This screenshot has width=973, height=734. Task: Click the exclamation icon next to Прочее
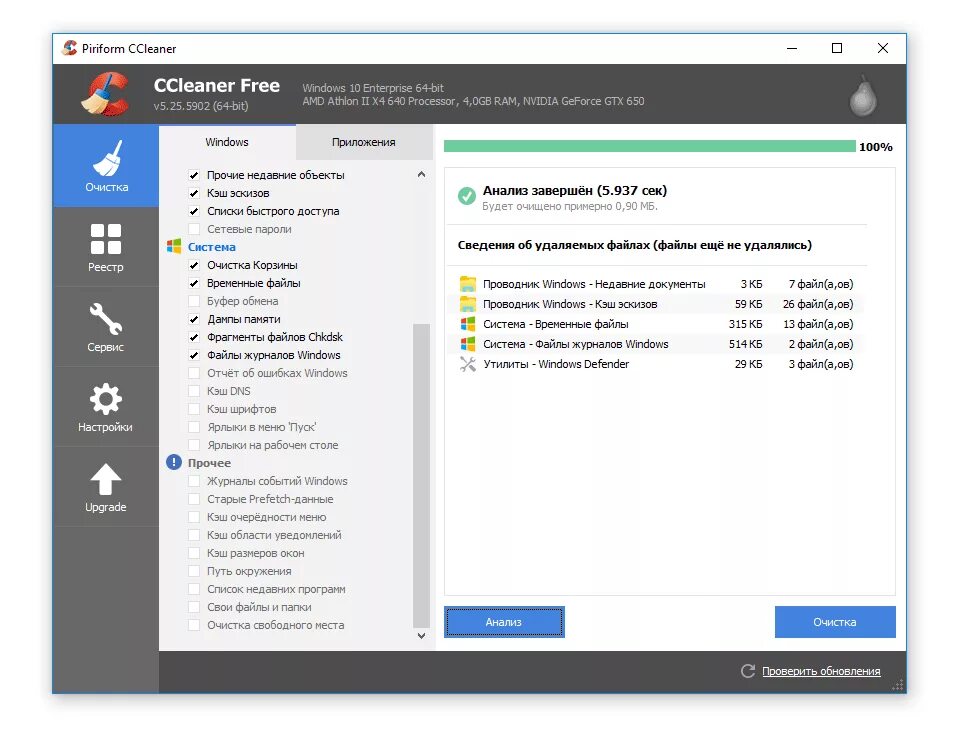174,462
